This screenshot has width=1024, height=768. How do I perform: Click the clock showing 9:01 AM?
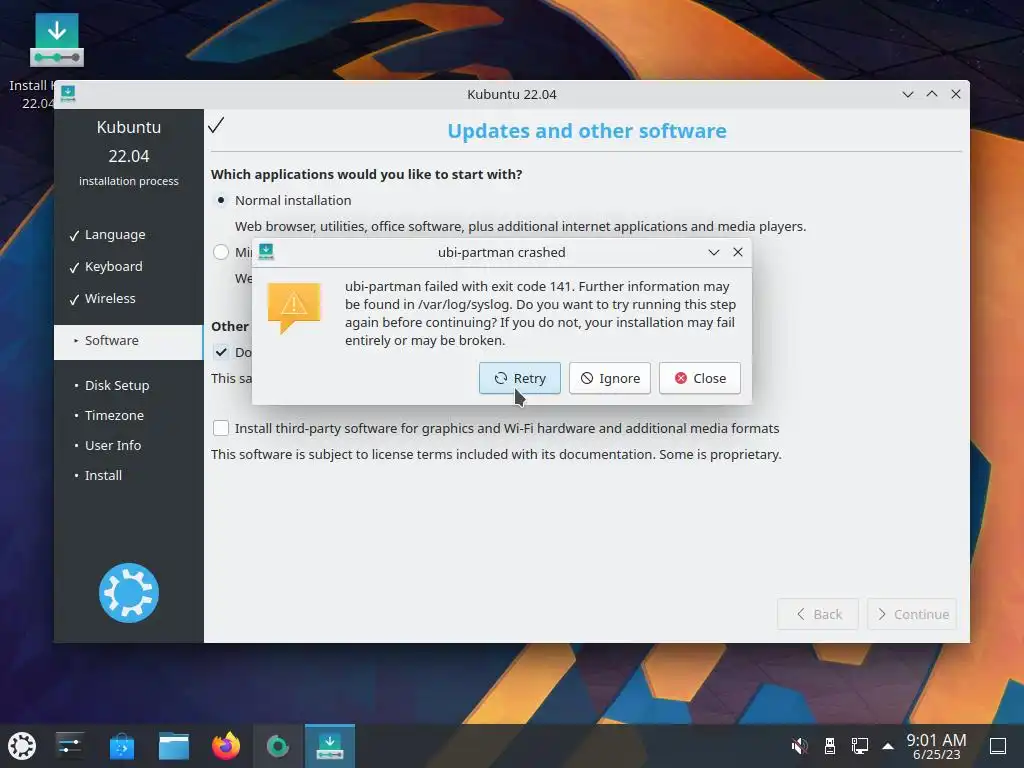click(936, 746)
